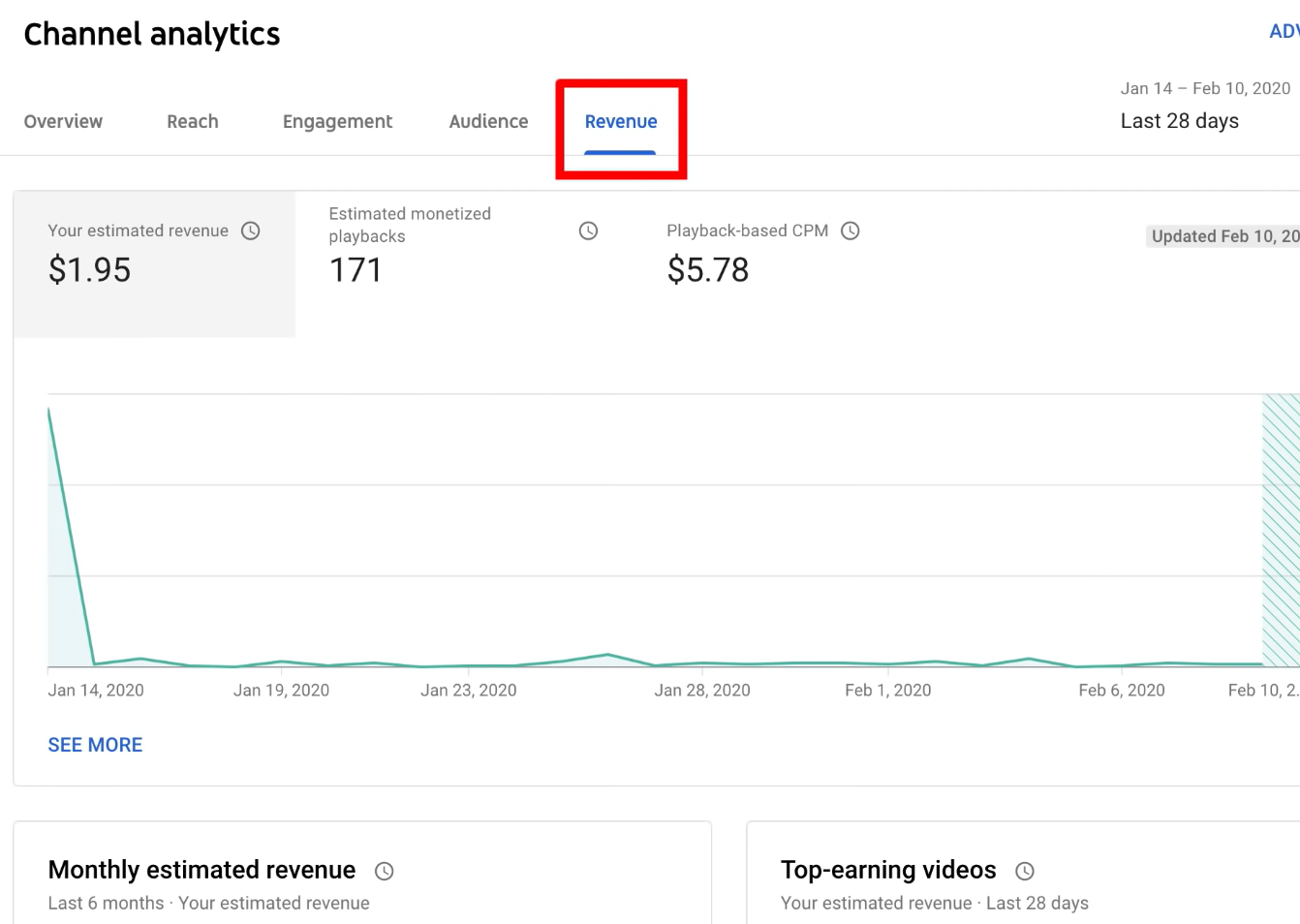Screen dimensions: 1300x924
Task: Click the info icon beside Top-earning videos
Action: 1025,871
